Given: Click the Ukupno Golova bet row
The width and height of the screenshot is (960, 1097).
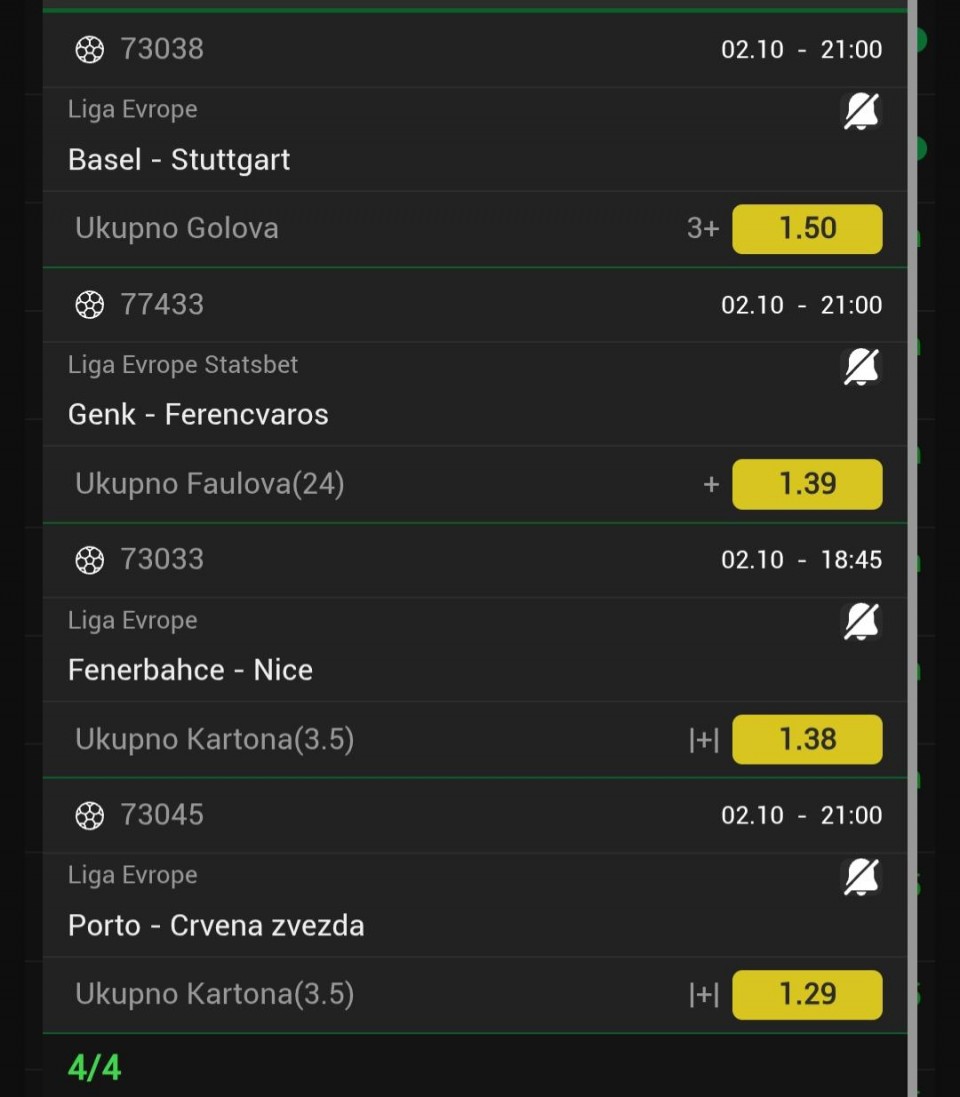Looking at the screenshot, I should click(177, 229).
